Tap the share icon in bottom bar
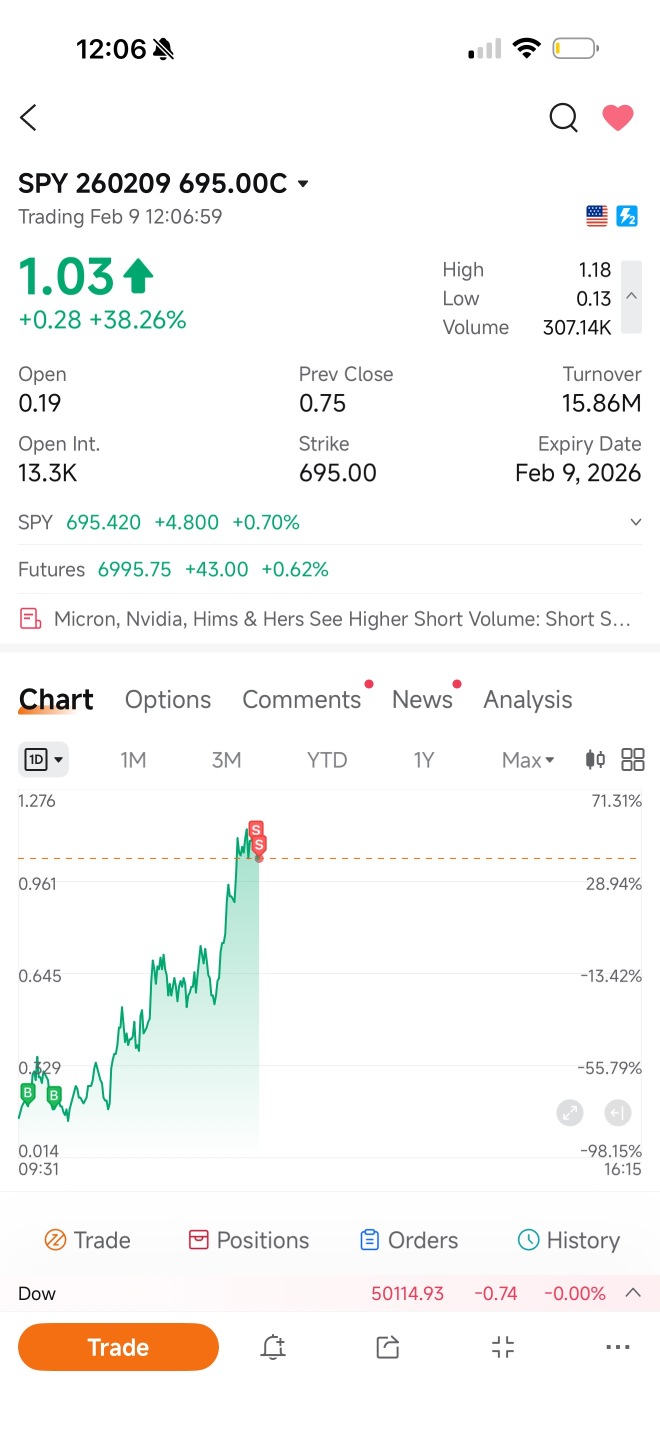The height and width of the screenshot is (1434, 660). click(x=388, y=1347)
